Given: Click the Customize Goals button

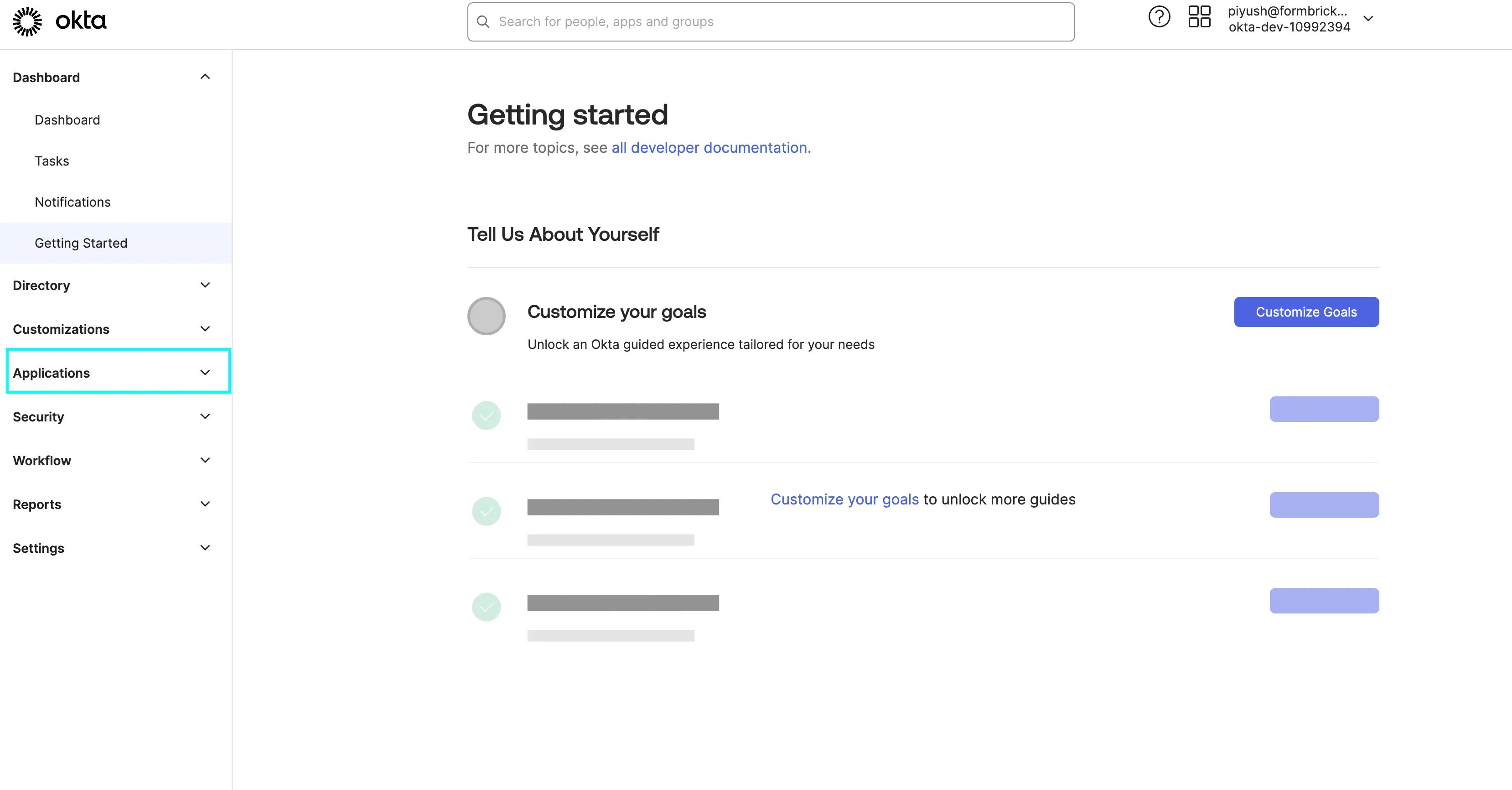Looking at the screenshot, I should 1306,312.
